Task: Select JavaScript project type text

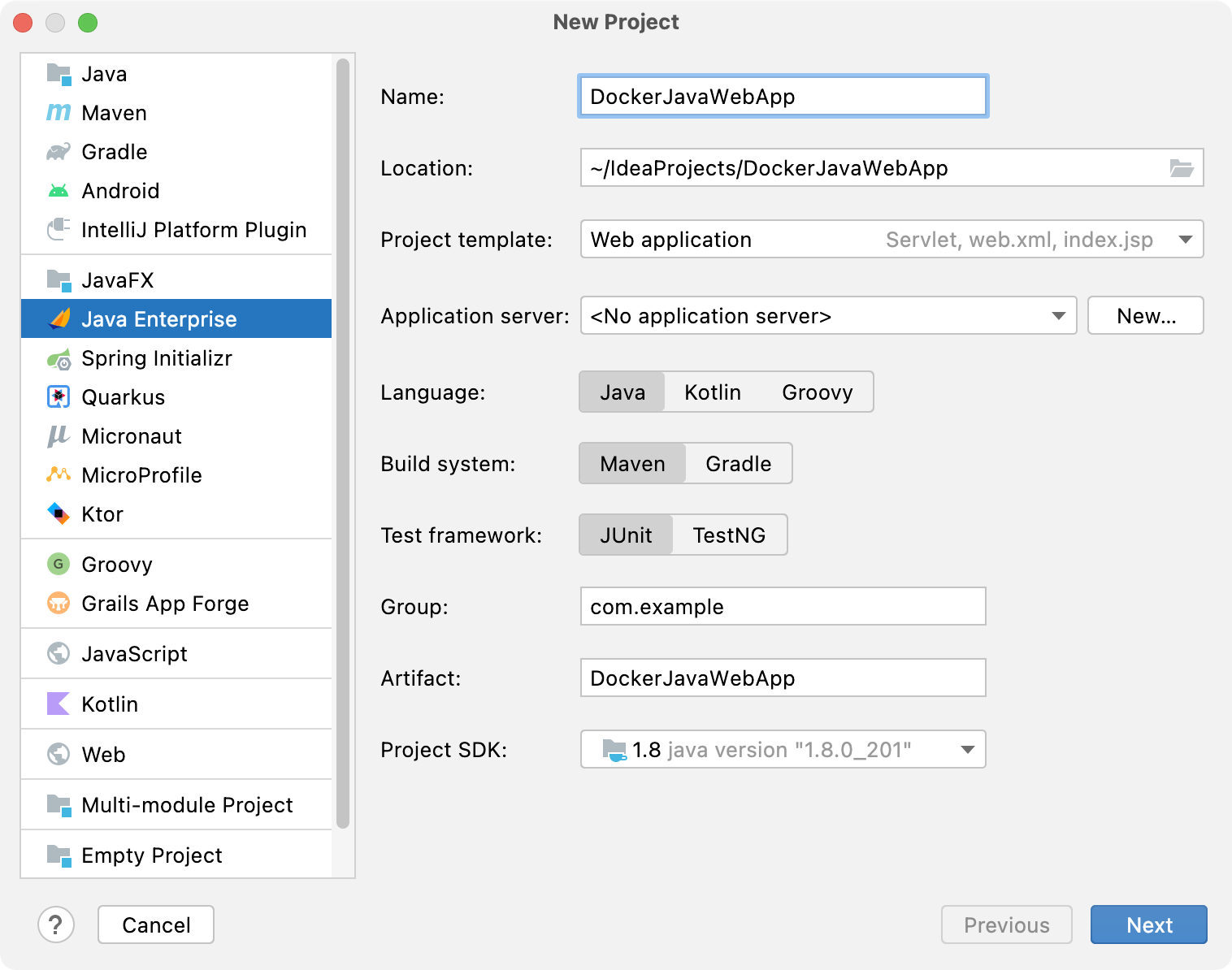Action: click(134, 654)
